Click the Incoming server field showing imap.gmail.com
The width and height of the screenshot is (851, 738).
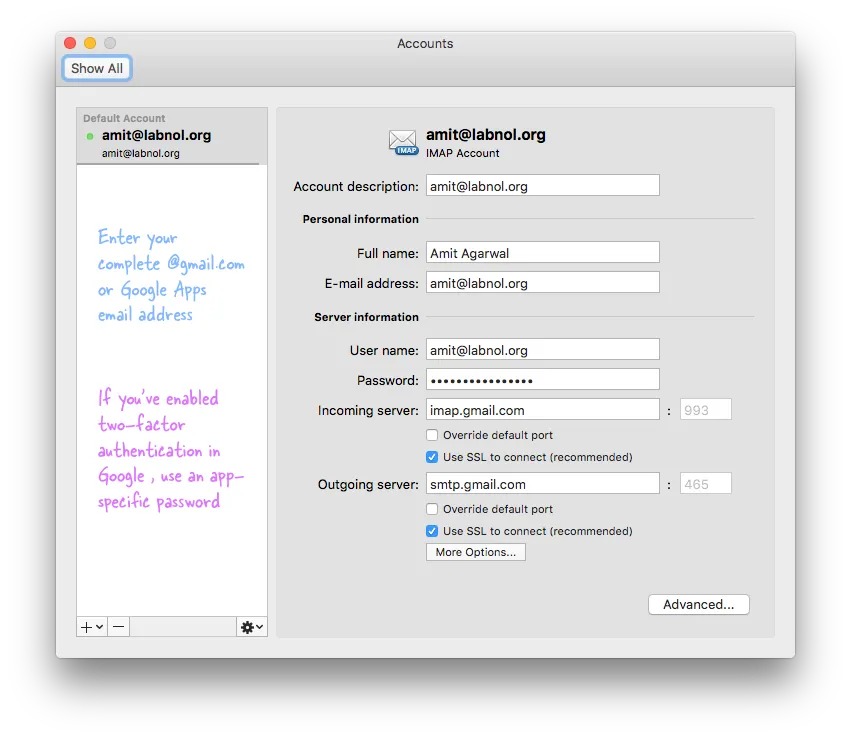pos(542,409)
